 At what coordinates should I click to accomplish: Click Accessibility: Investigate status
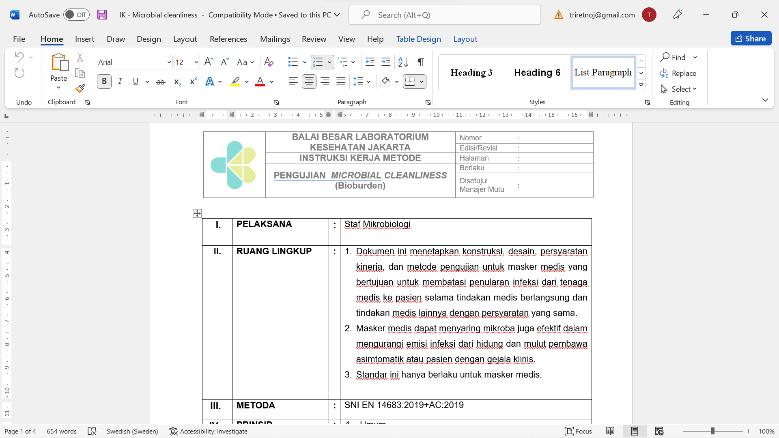coord(208,431)
